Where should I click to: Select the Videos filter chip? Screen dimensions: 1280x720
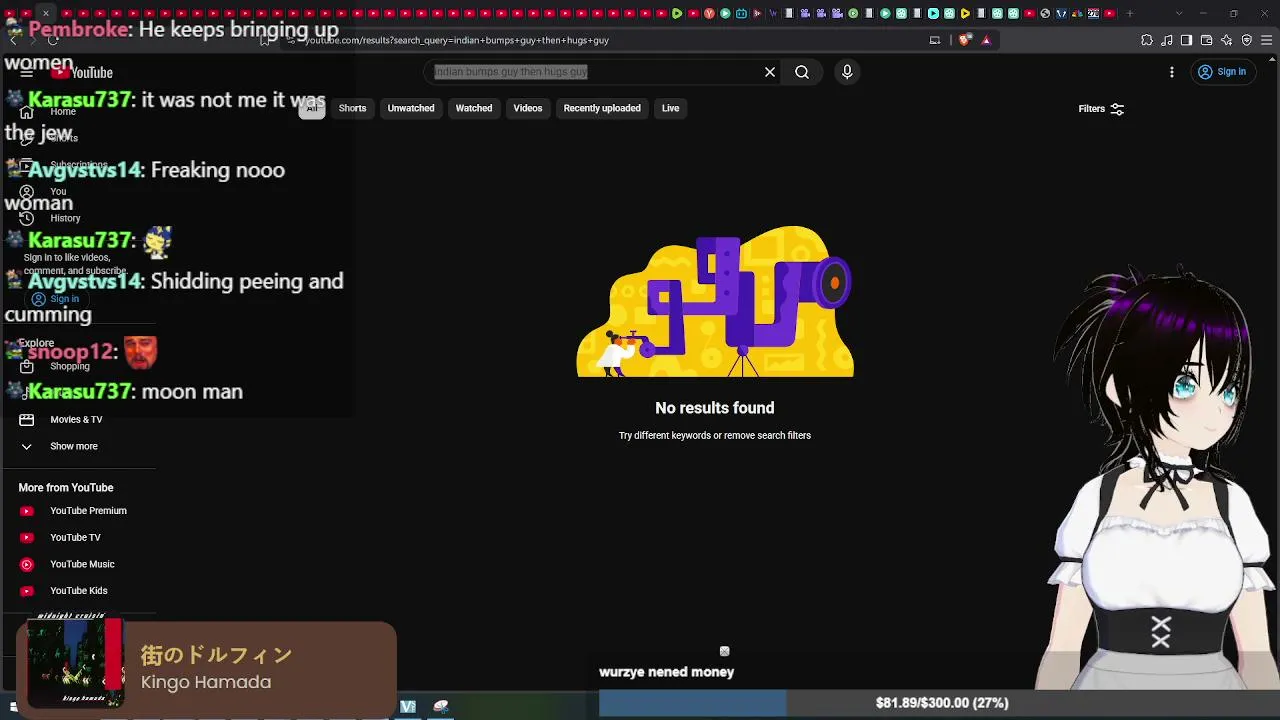528,108
